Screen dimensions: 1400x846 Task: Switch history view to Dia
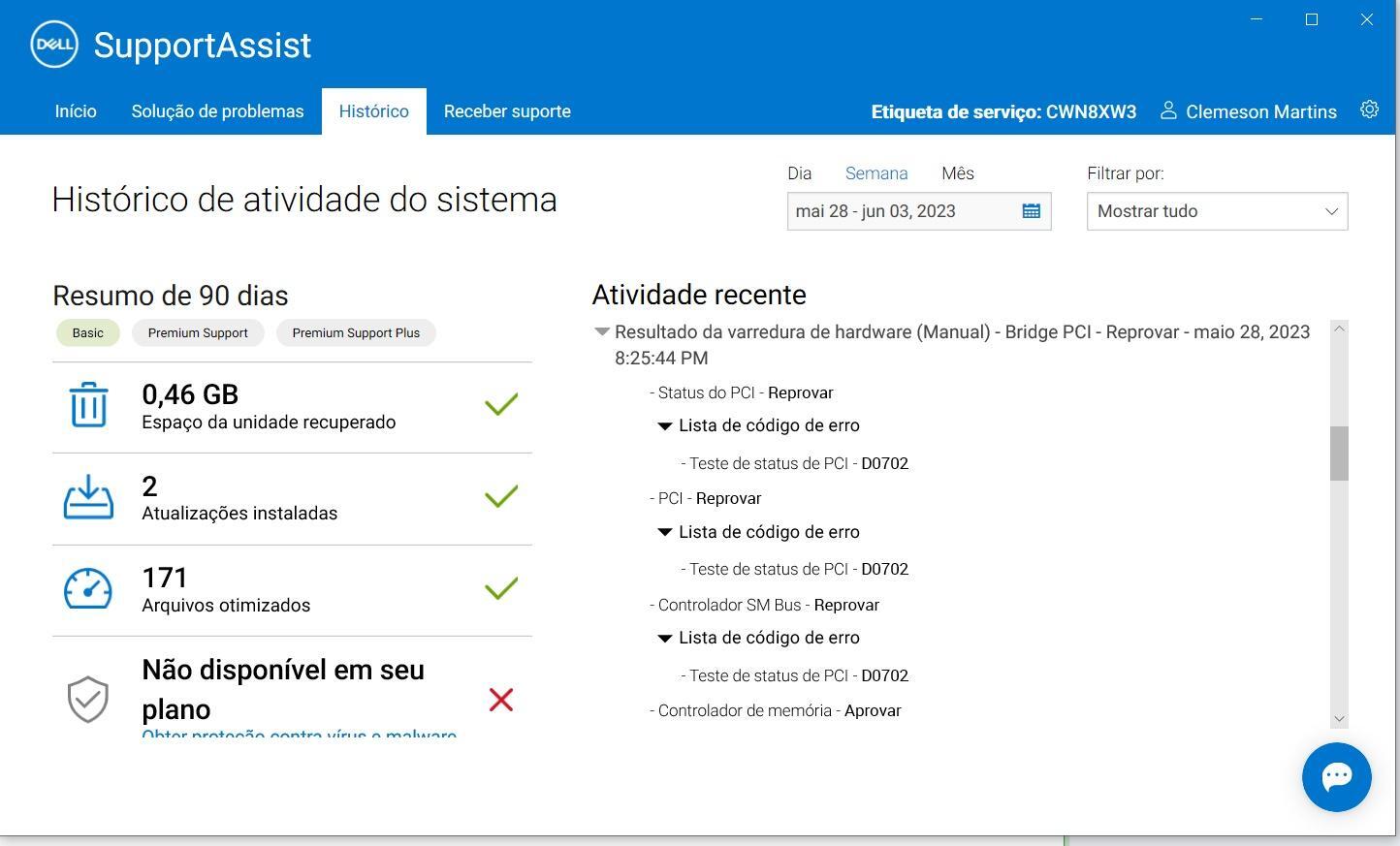pyautogui.click(x=800, y=173)
